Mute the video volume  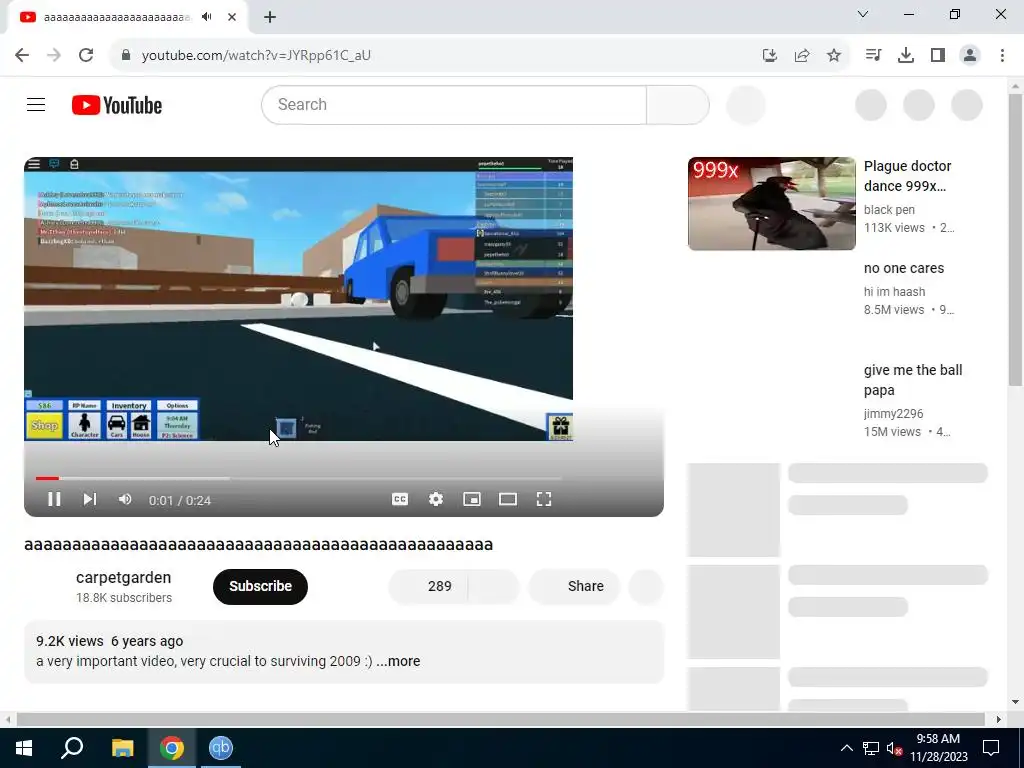click(x=125, y=500)
